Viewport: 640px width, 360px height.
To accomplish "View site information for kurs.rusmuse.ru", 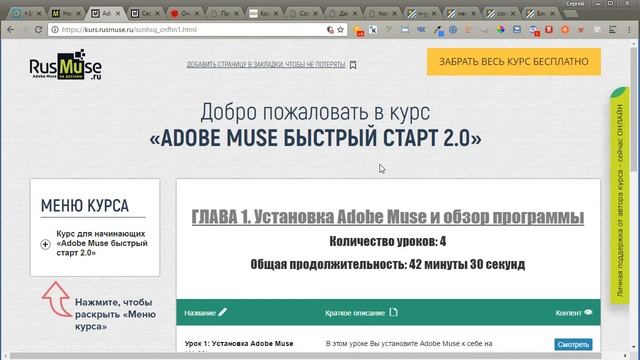I will pos(55,29).
